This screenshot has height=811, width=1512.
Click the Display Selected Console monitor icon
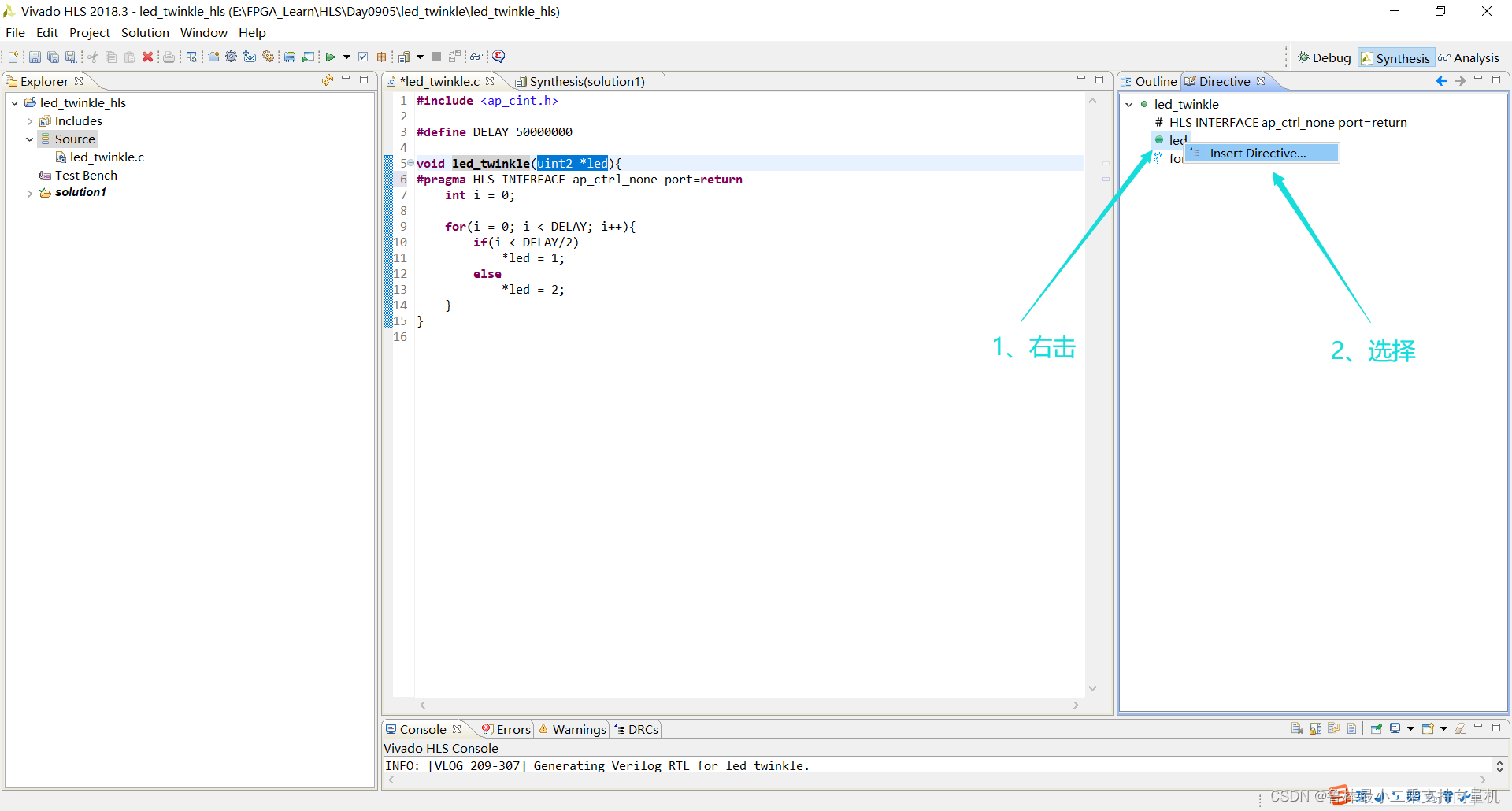coord(1395,728)
